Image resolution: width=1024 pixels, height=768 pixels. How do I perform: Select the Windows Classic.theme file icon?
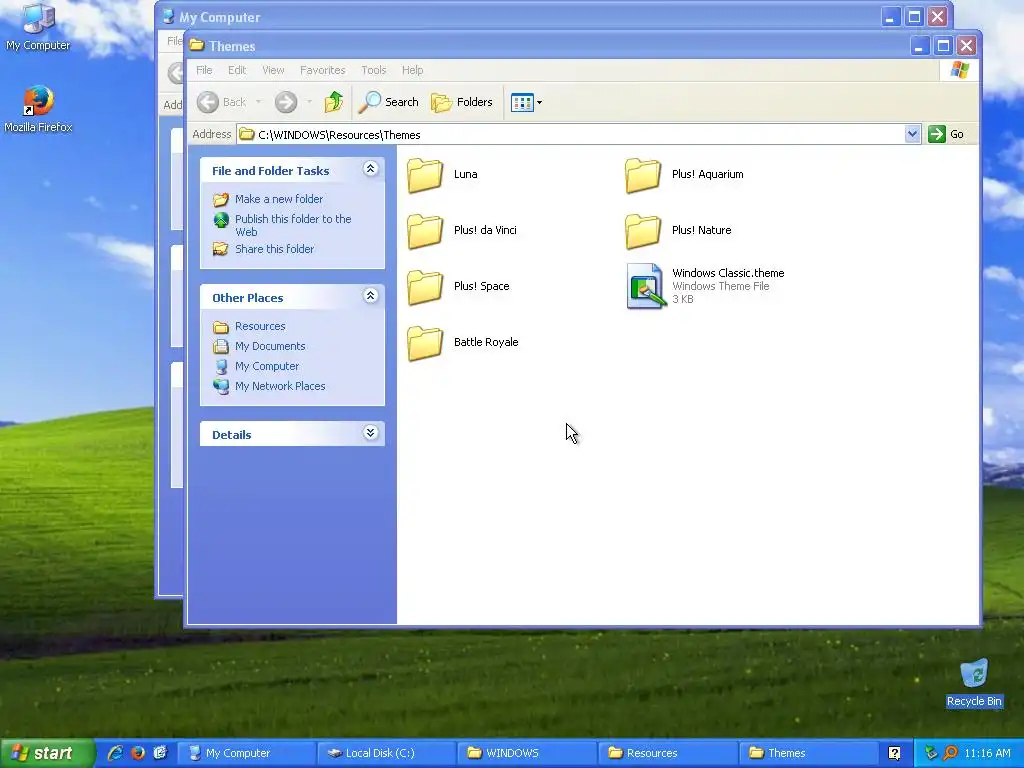pos(647,286)
